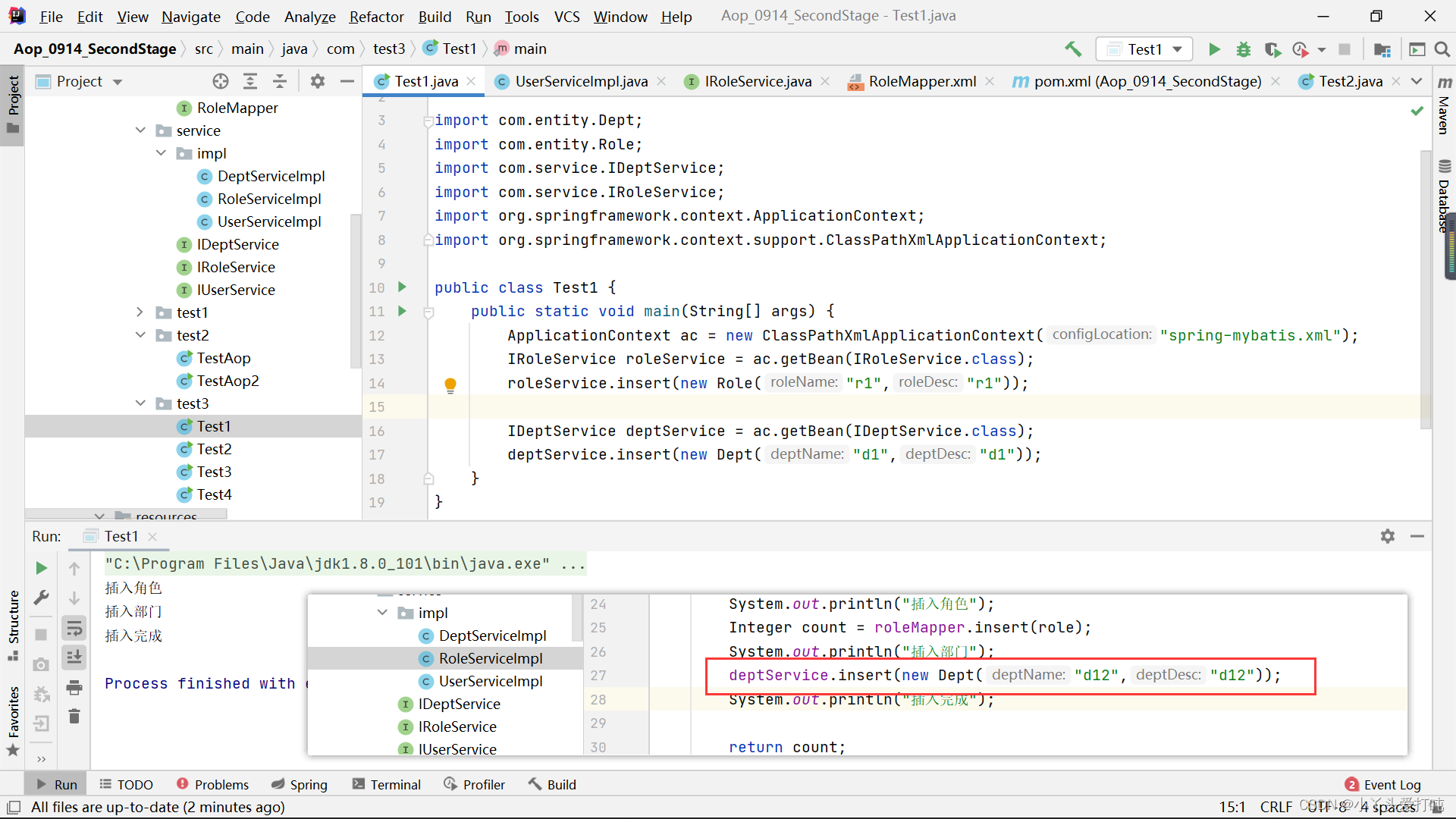The height and width of the screenshot is (819, 1456).
Task: Click Select Opened File target icon
Action: tap(221, 81)
